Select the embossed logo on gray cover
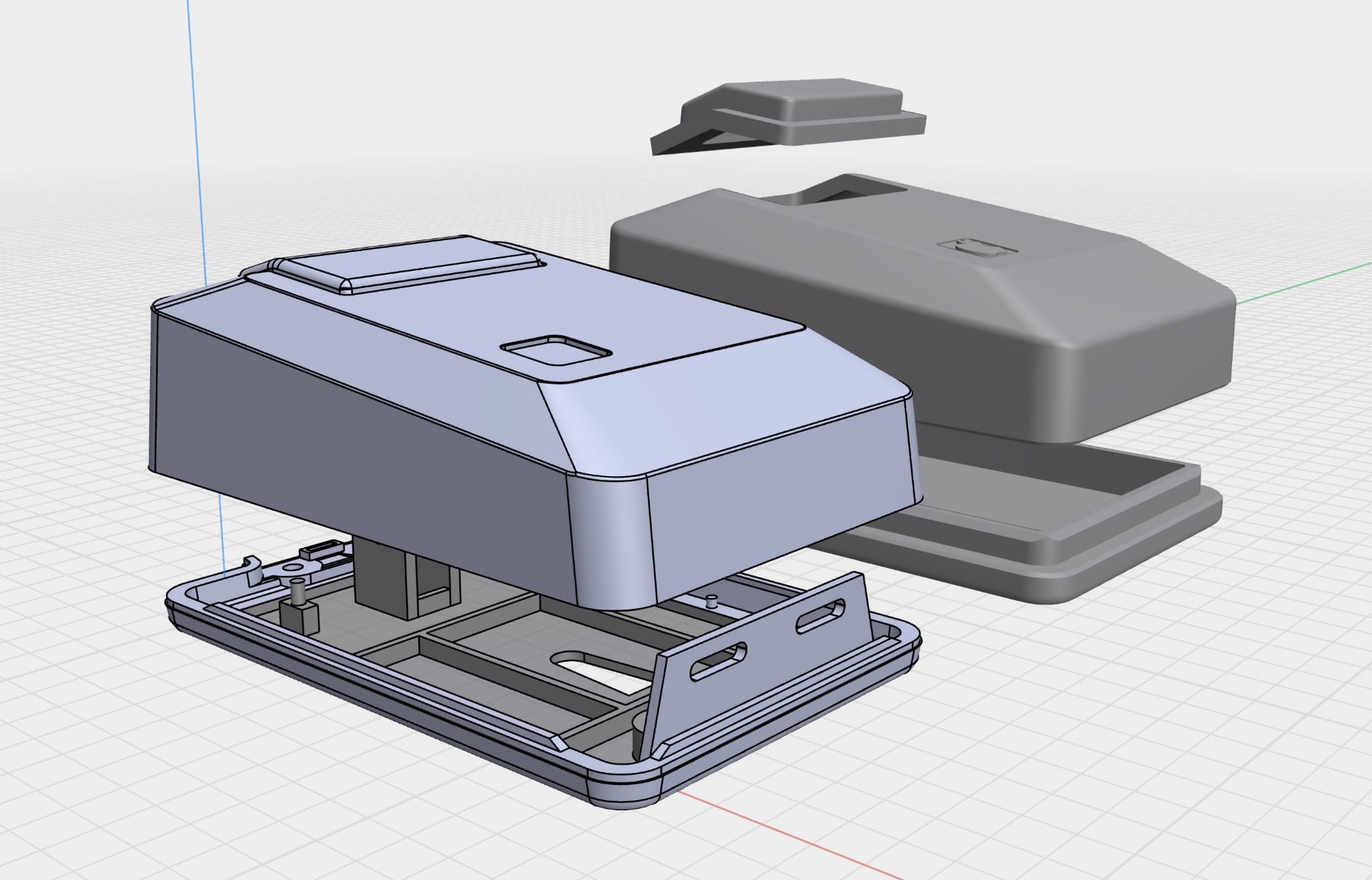 (x=976, y=248)
